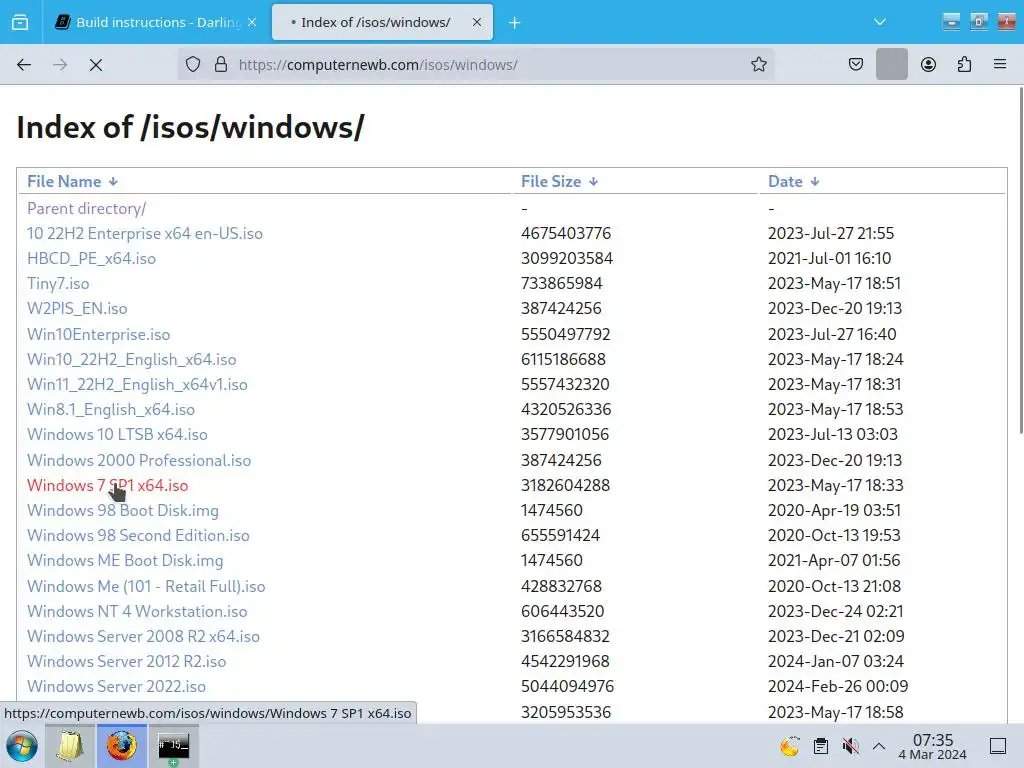
Task: Download Windows ME Boot Disk.img
Action: pos(125,560)
